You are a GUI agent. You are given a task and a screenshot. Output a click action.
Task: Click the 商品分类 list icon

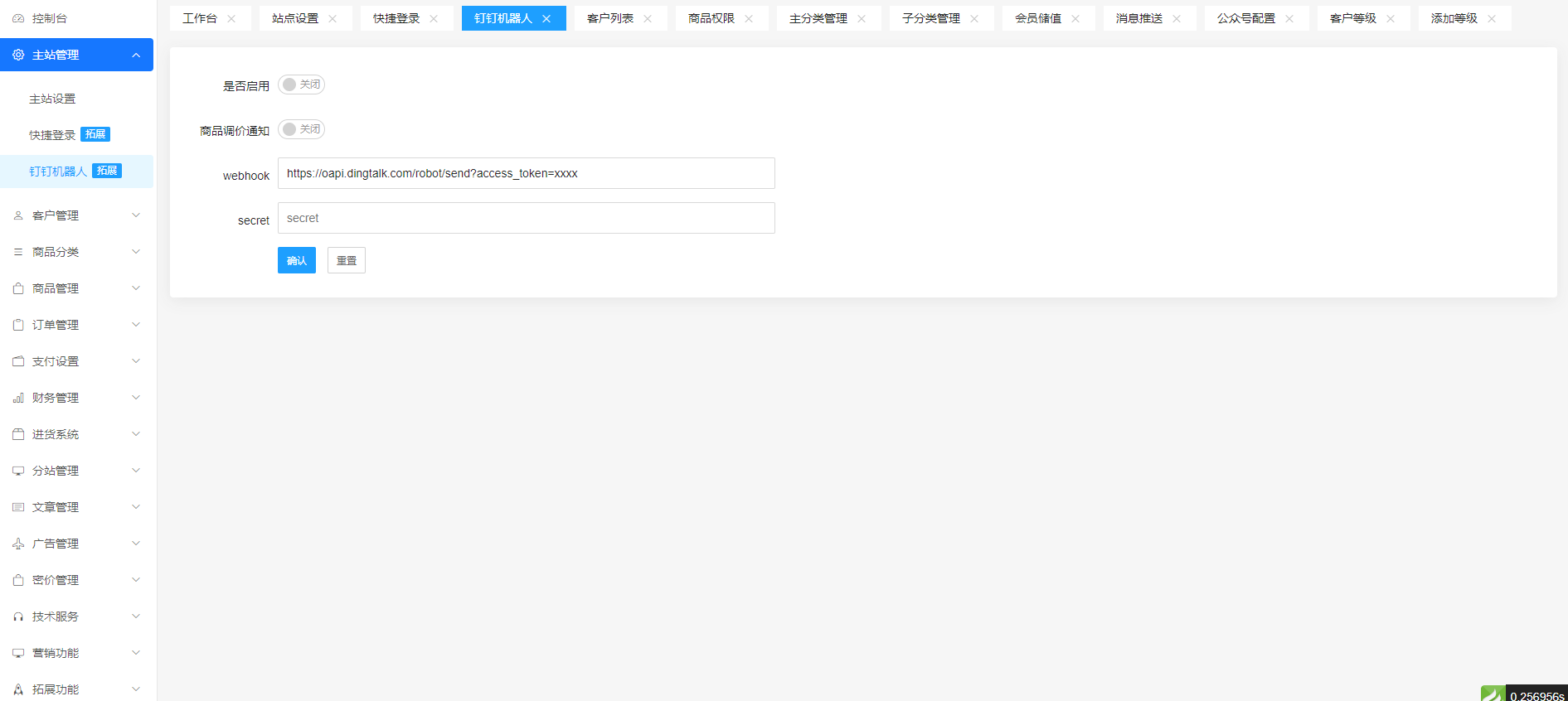tap(18, 252)
